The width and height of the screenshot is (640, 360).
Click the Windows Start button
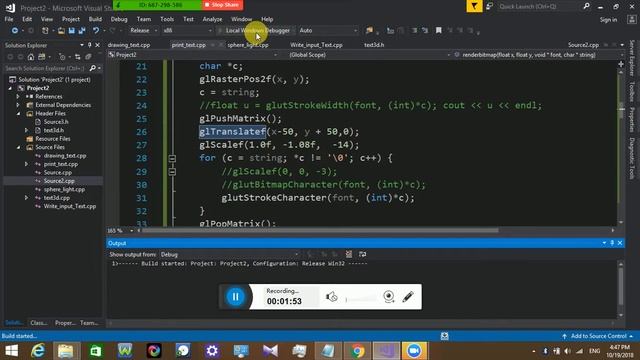(11, 351)
